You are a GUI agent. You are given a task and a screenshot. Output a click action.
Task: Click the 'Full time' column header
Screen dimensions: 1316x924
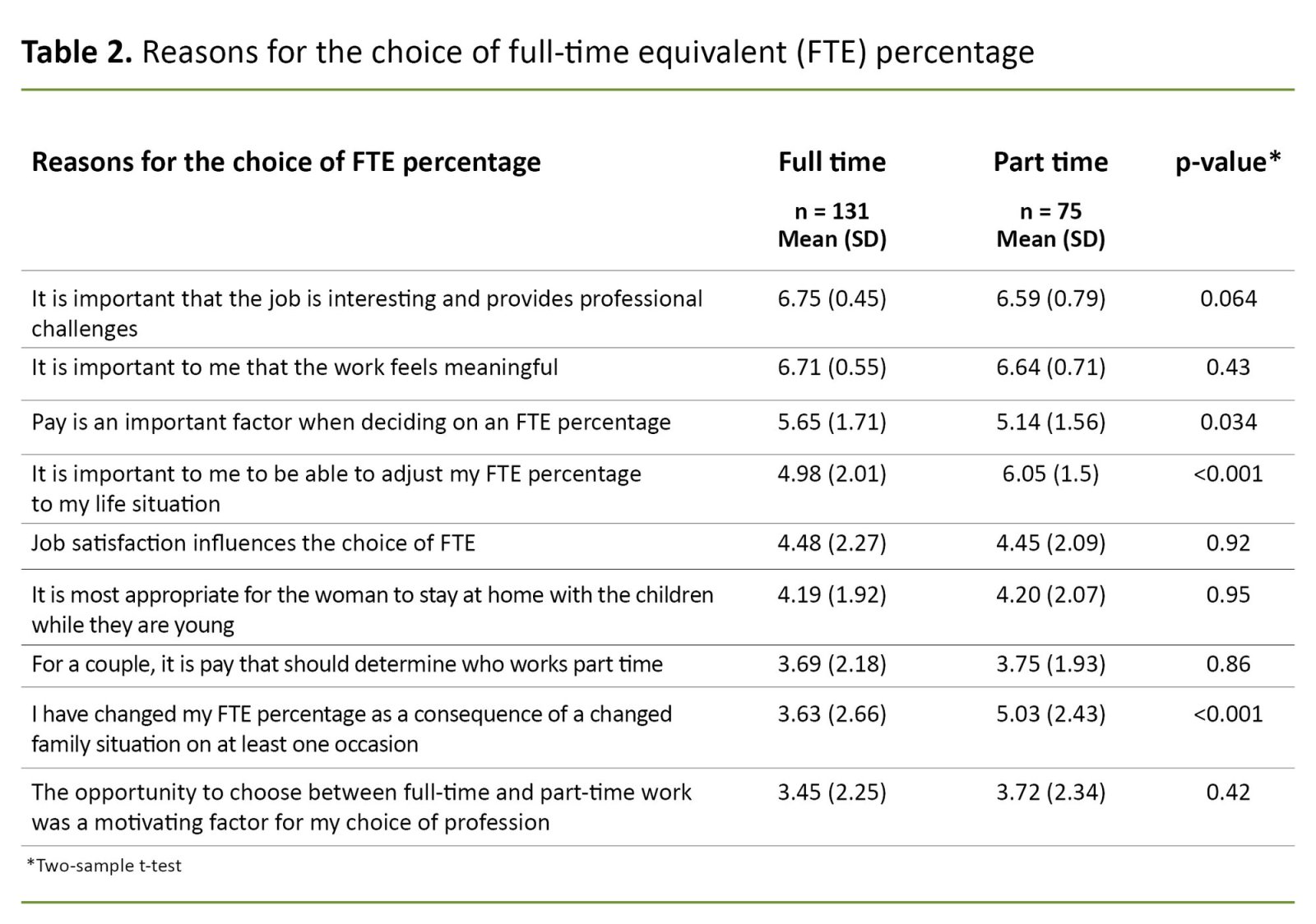(832, 162)
